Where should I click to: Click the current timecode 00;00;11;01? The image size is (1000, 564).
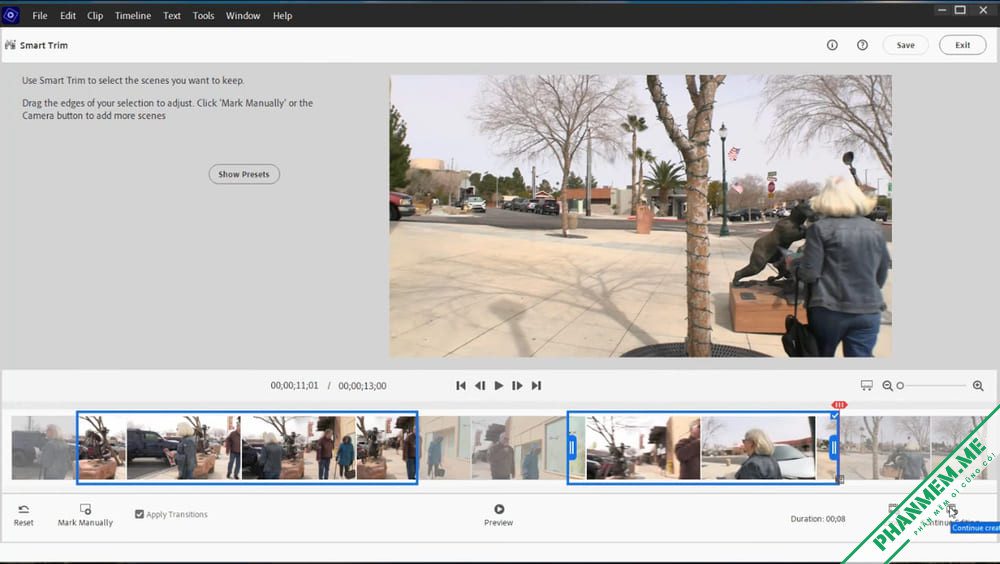click(294, 385)
